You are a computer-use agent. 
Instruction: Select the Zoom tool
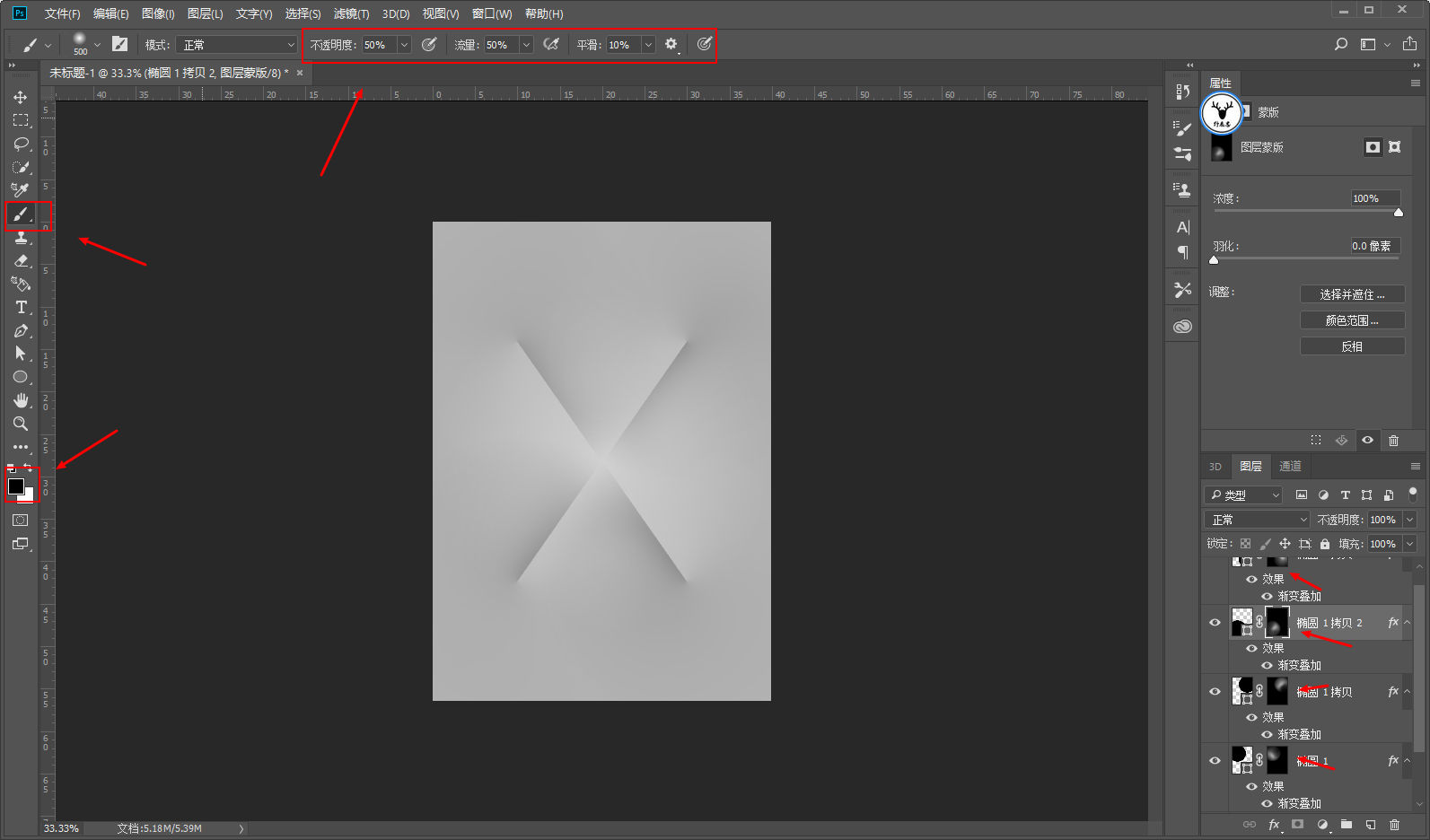[21, 424]
